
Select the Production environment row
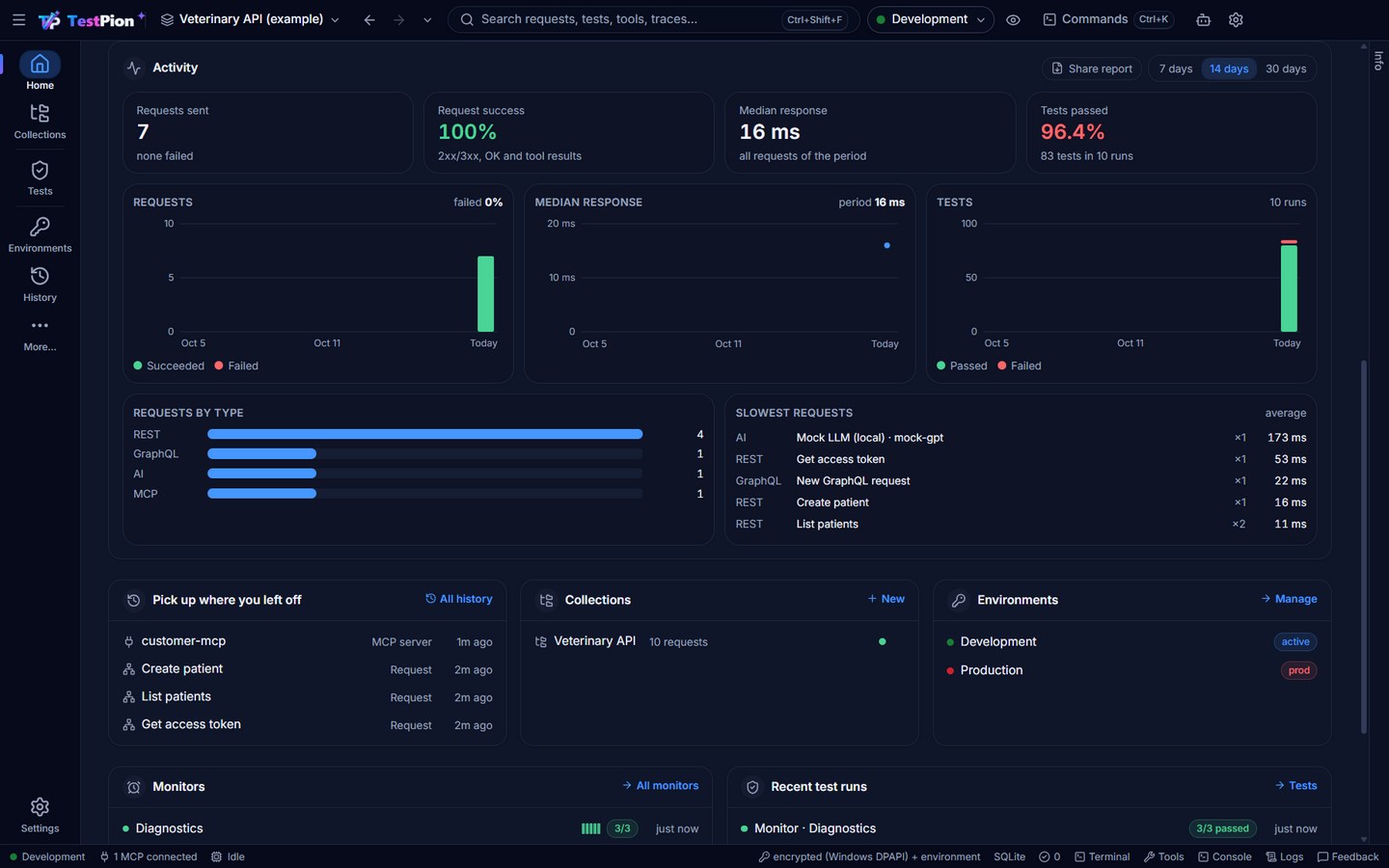[1131, 670]
